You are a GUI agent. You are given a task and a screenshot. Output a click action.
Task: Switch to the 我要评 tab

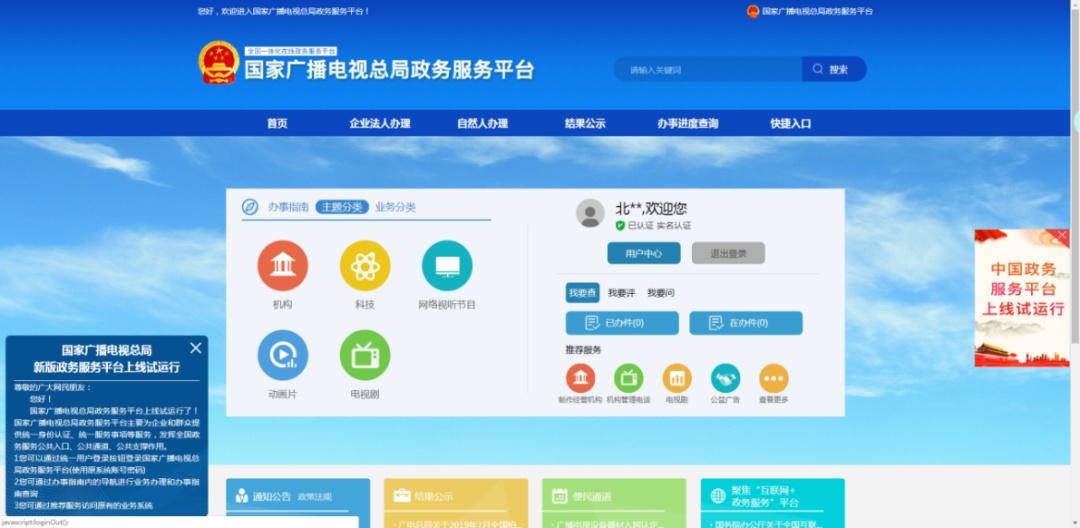[x=621, y=293]
